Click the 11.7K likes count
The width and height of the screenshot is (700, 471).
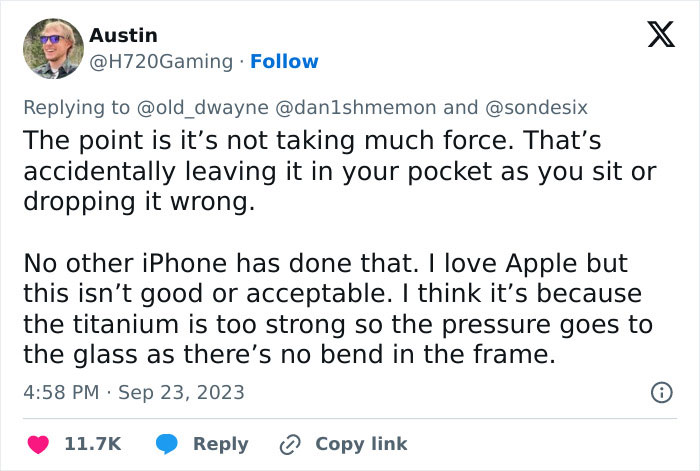pyautogui.click(x=92, y=444)
